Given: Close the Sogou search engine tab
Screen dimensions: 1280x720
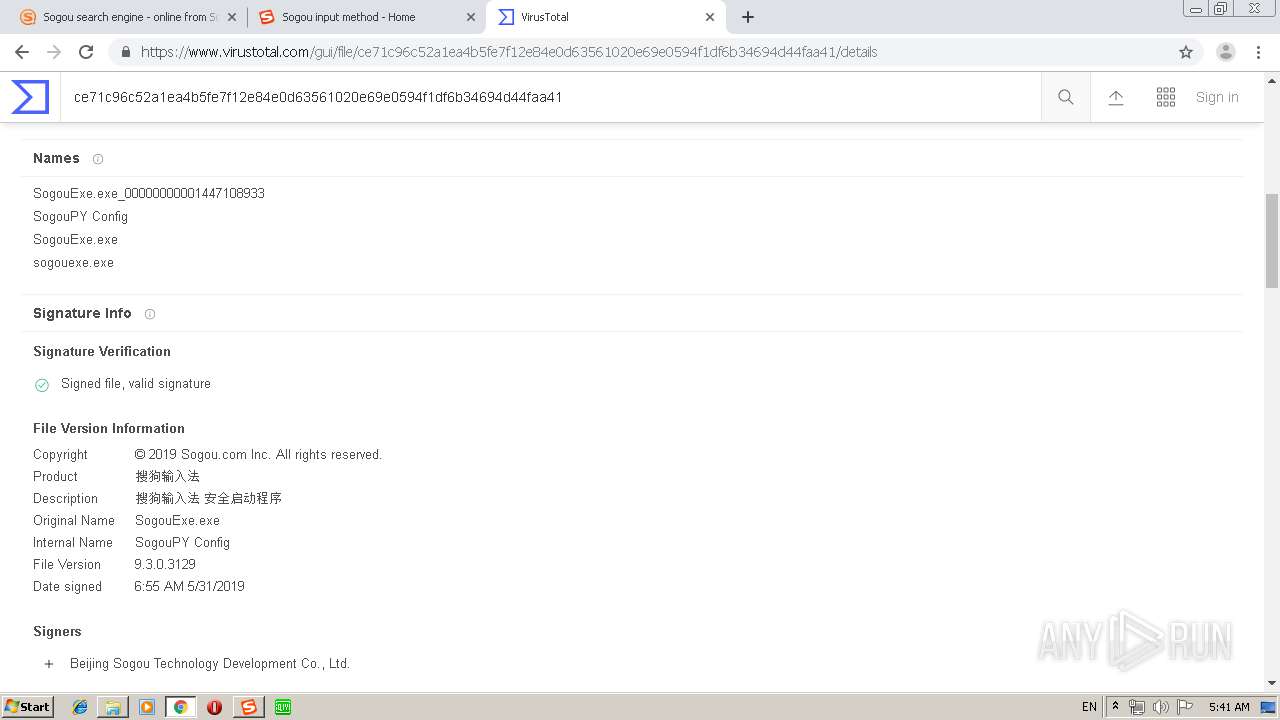Looking at the screenshot, I should point(232,17).
